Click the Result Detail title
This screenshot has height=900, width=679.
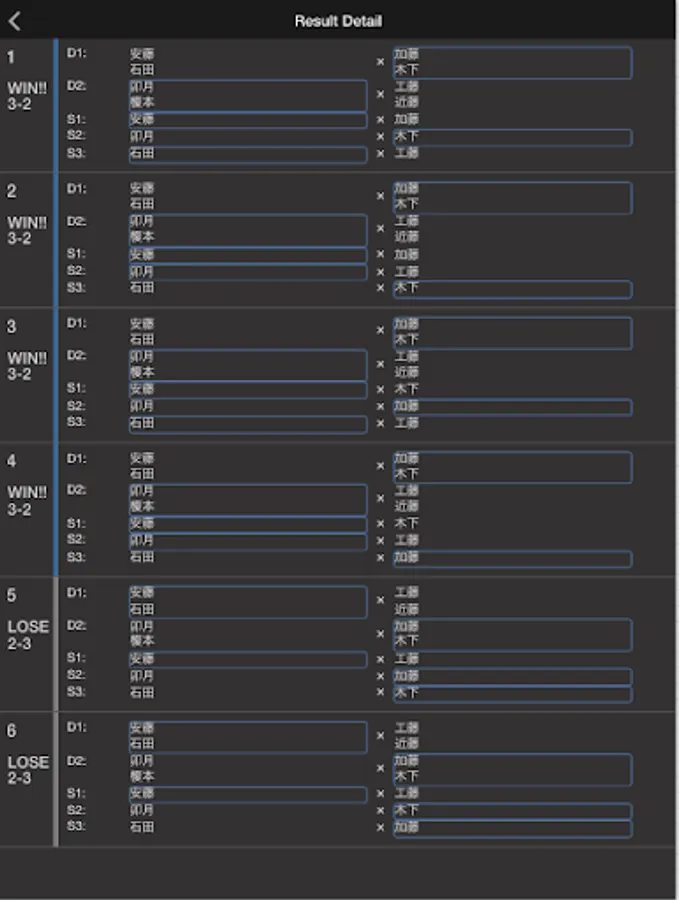(x=338, y=21)
